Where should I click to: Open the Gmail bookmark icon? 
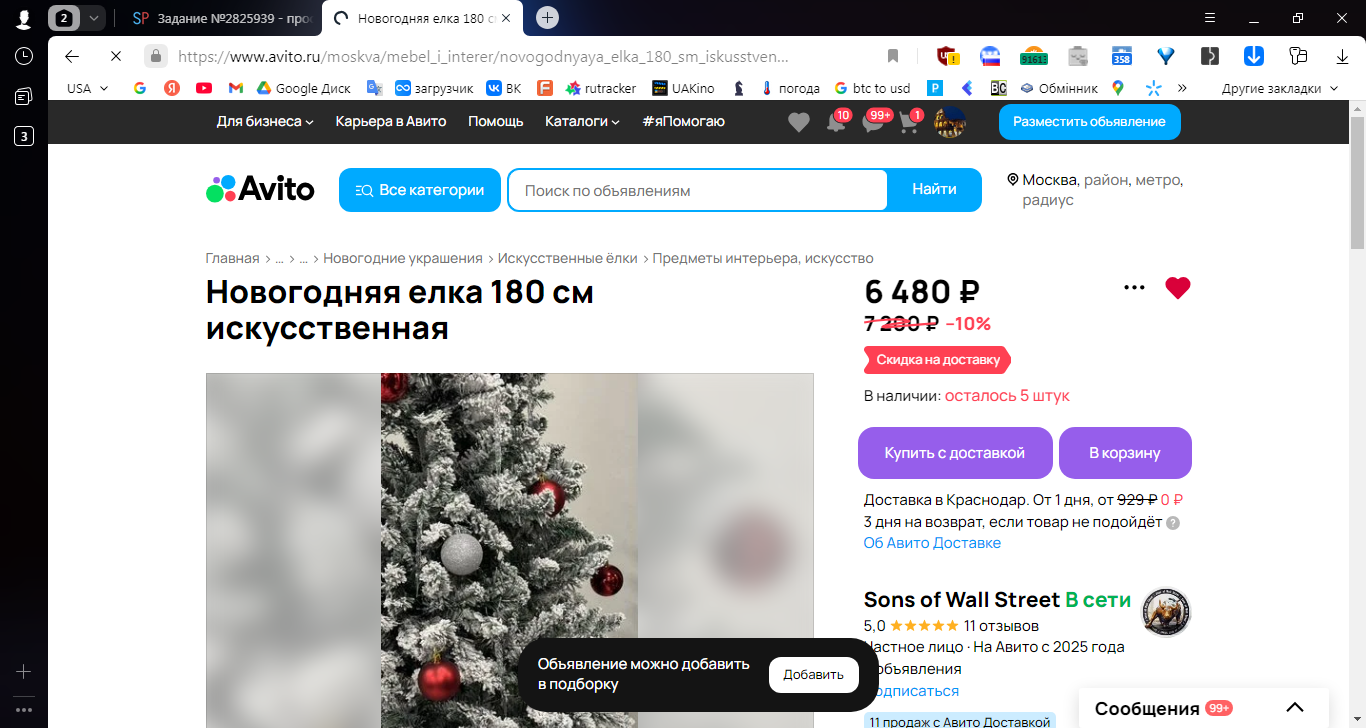[x=235, y=88]
